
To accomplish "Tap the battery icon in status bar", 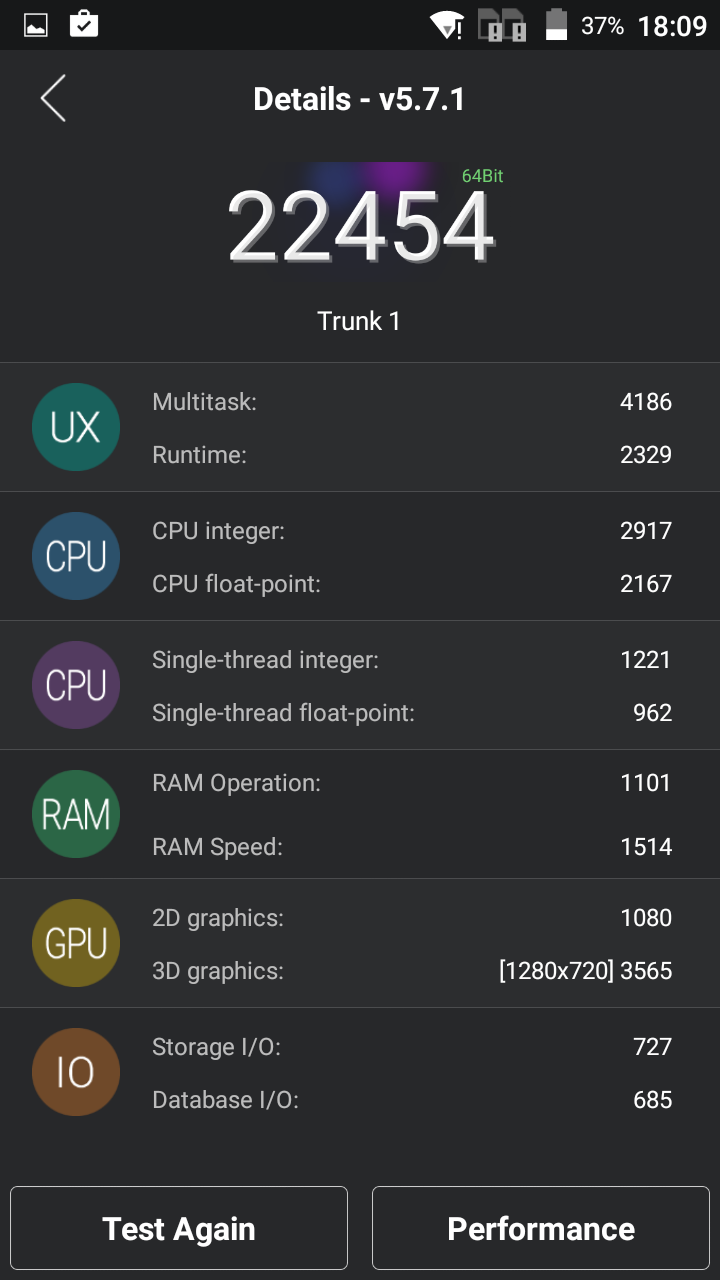I will tap(556, 25).
